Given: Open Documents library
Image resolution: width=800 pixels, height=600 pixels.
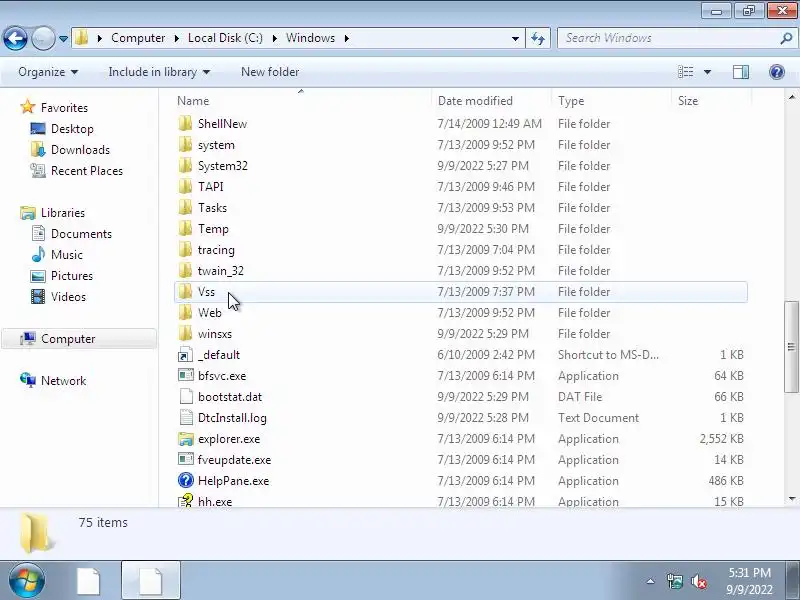Looking at the screenshot, I should click(x=81, y=234).
